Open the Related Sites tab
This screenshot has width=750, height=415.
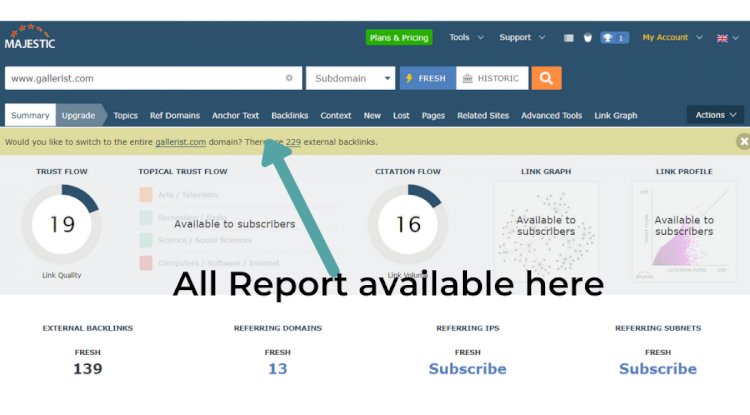[x=483, y=115]
